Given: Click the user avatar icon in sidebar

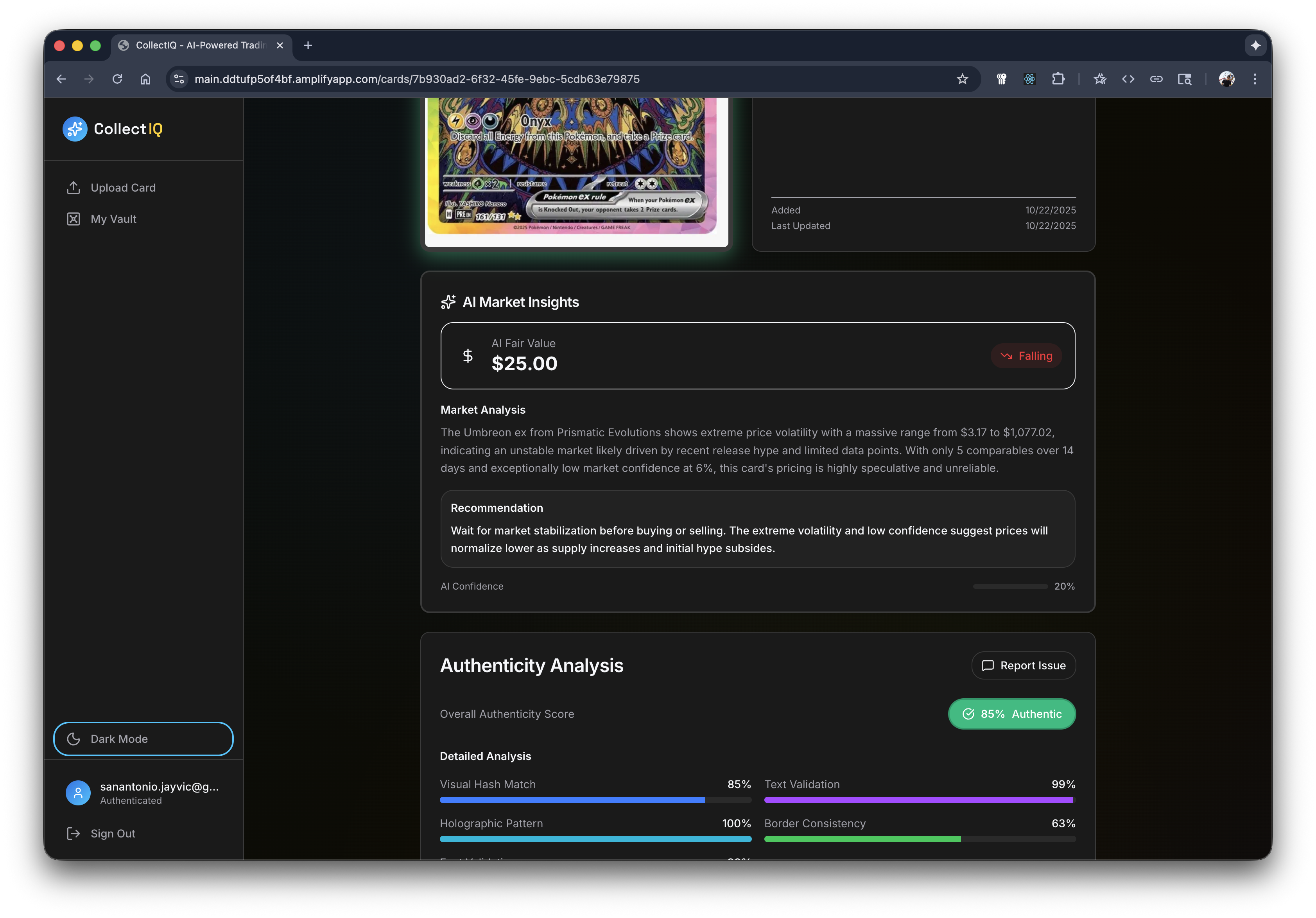Looking at the screenshot, I should 78,792.
